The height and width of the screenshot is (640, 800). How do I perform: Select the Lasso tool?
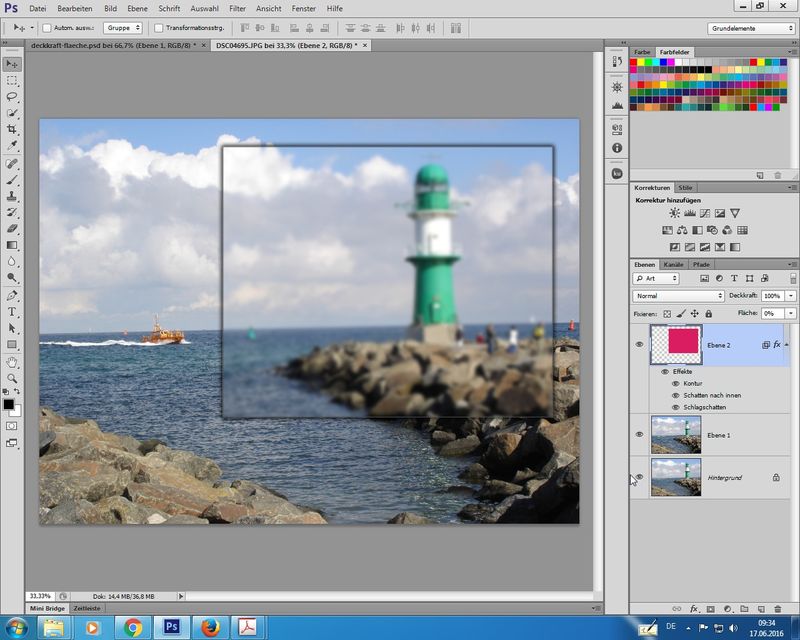tap(12, 97)
